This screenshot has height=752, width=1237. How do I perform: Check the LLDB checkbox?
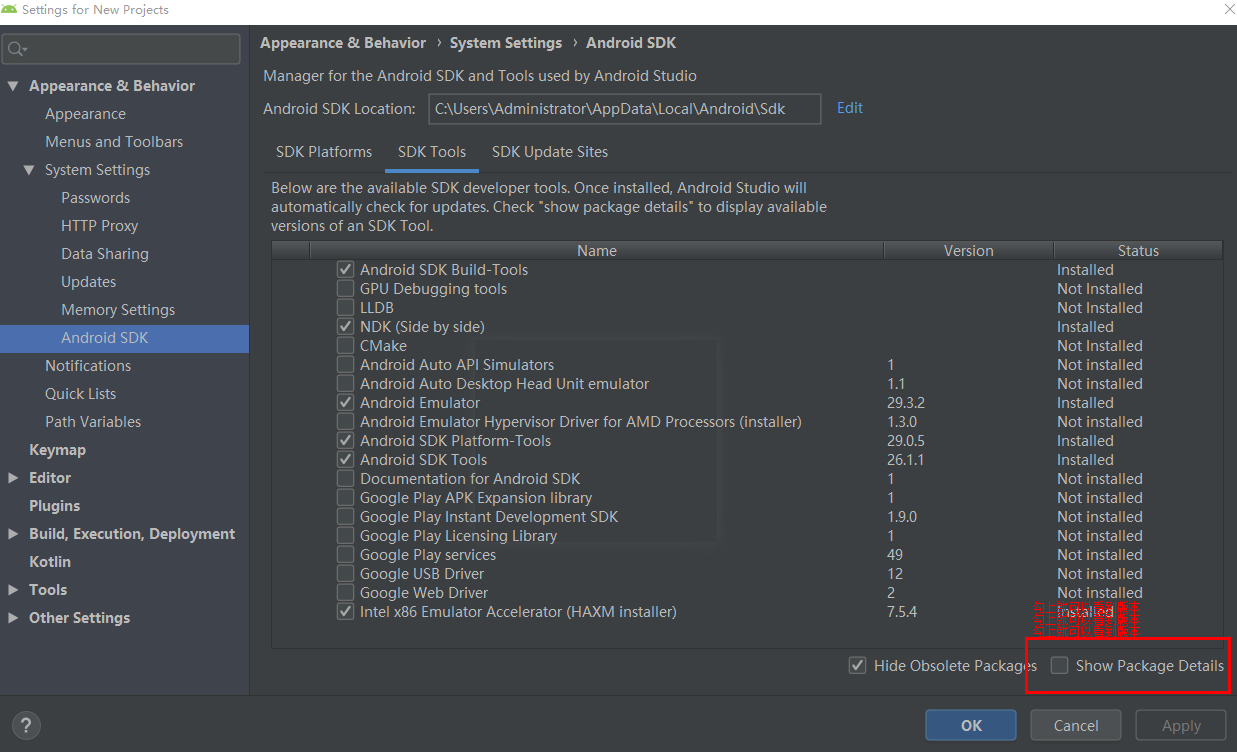coord(345,308)
